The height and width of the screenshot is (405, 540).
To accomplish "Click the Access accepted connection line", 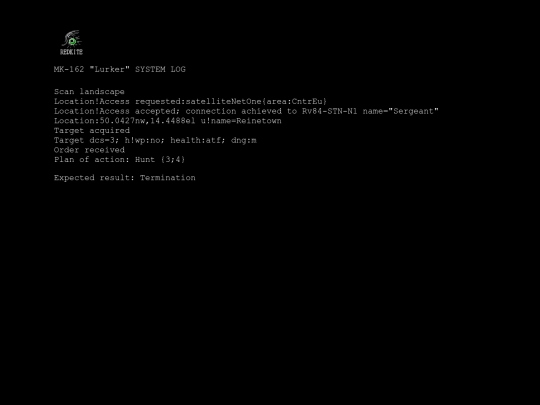I will (246, 111).
